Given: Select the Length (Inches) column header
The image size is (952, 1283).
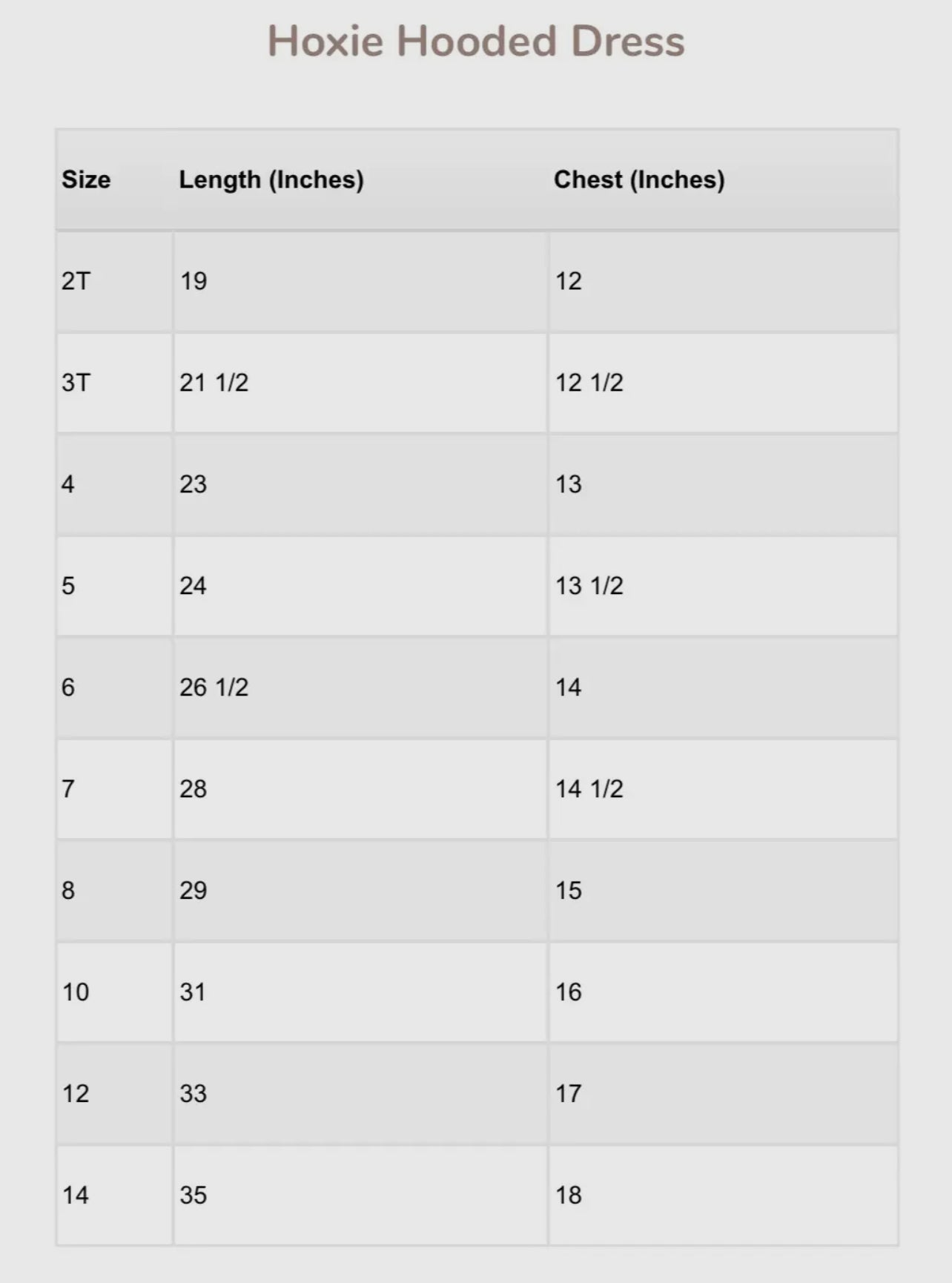Looking at the screenshot, I should tap(271, 179).
